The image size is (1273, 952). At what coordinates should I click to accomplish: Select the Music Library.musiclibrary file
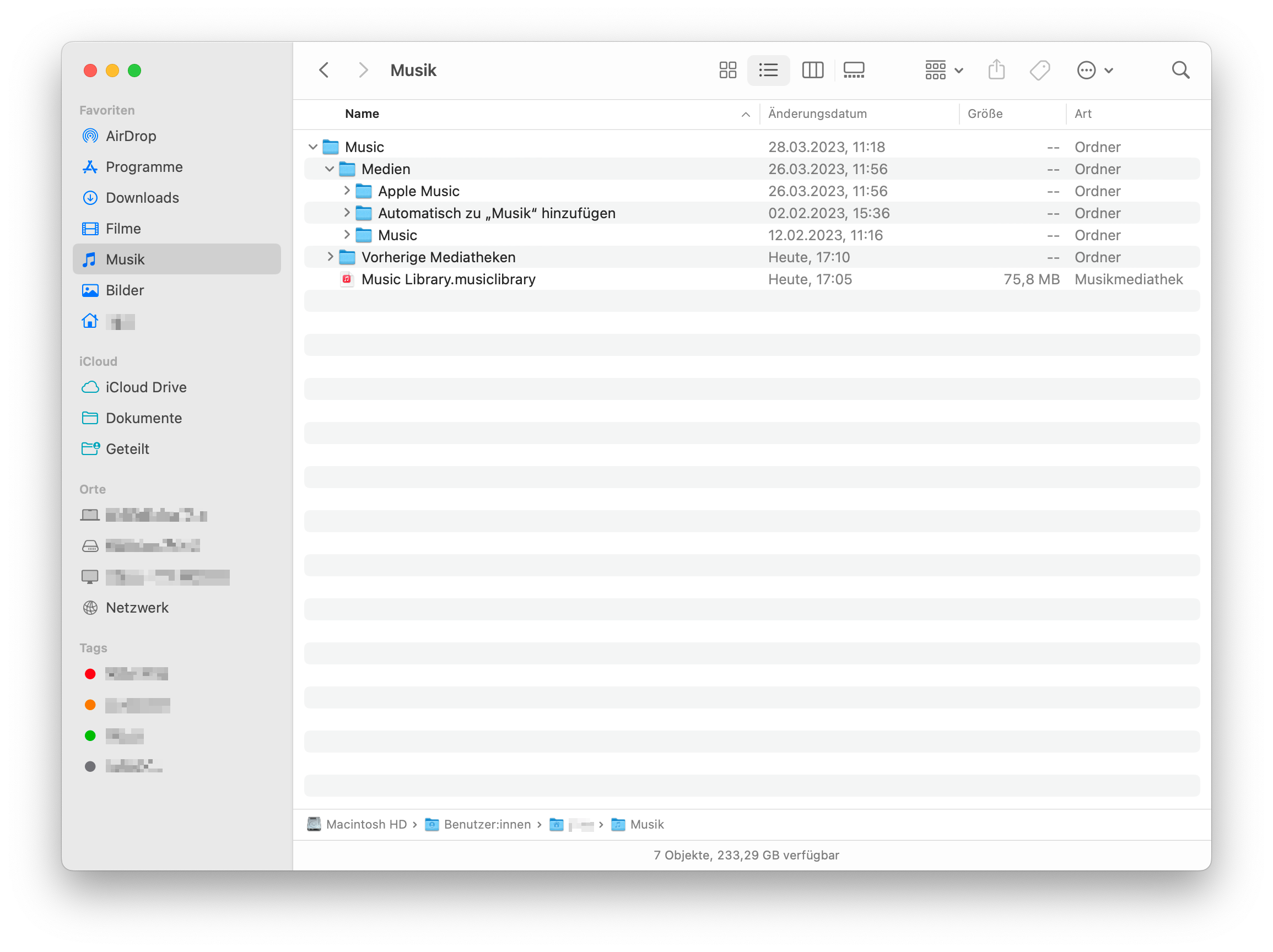click(x=447, y=279)
